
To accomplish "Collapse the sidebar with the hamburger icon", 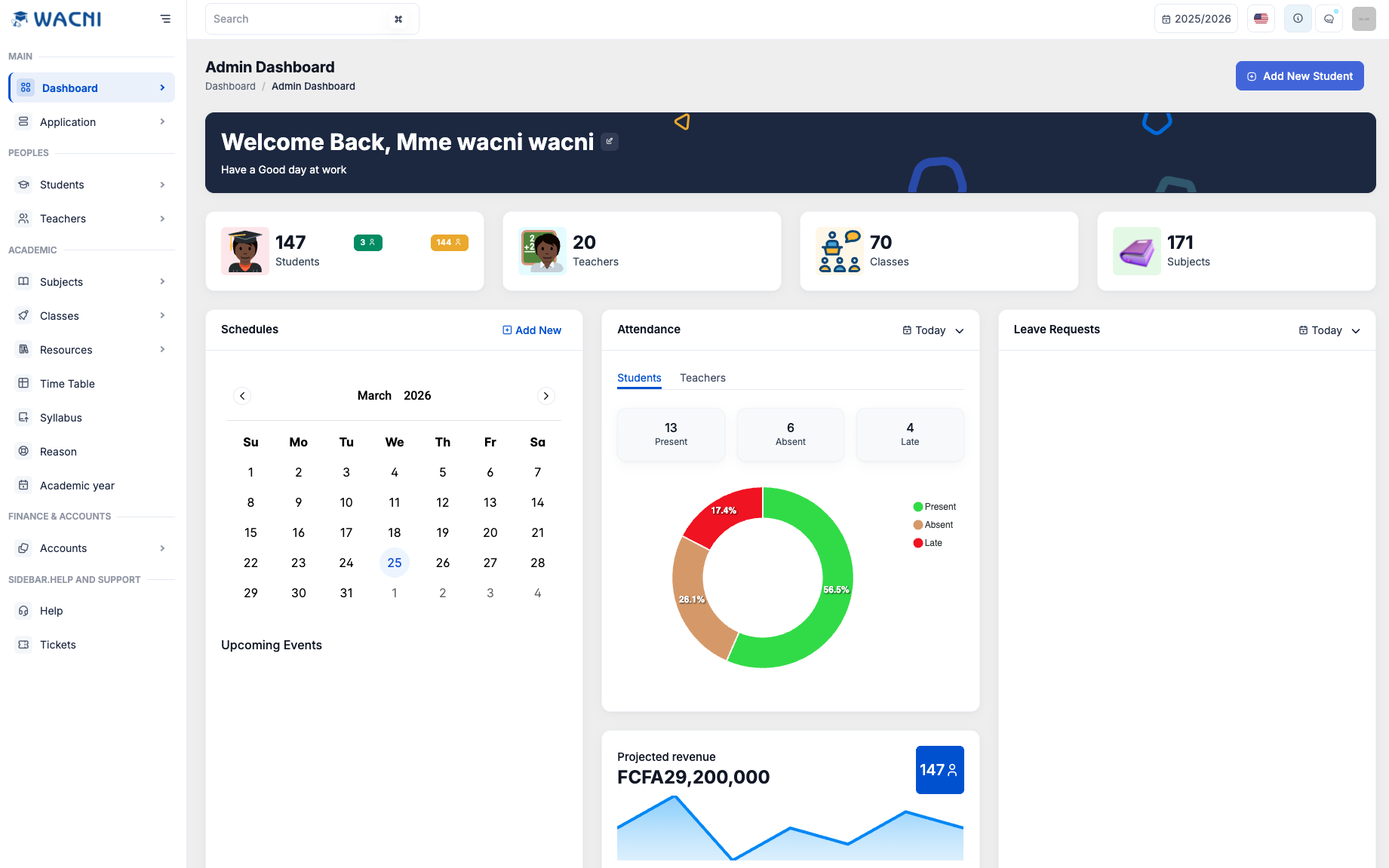I will (x=165, y=18).
